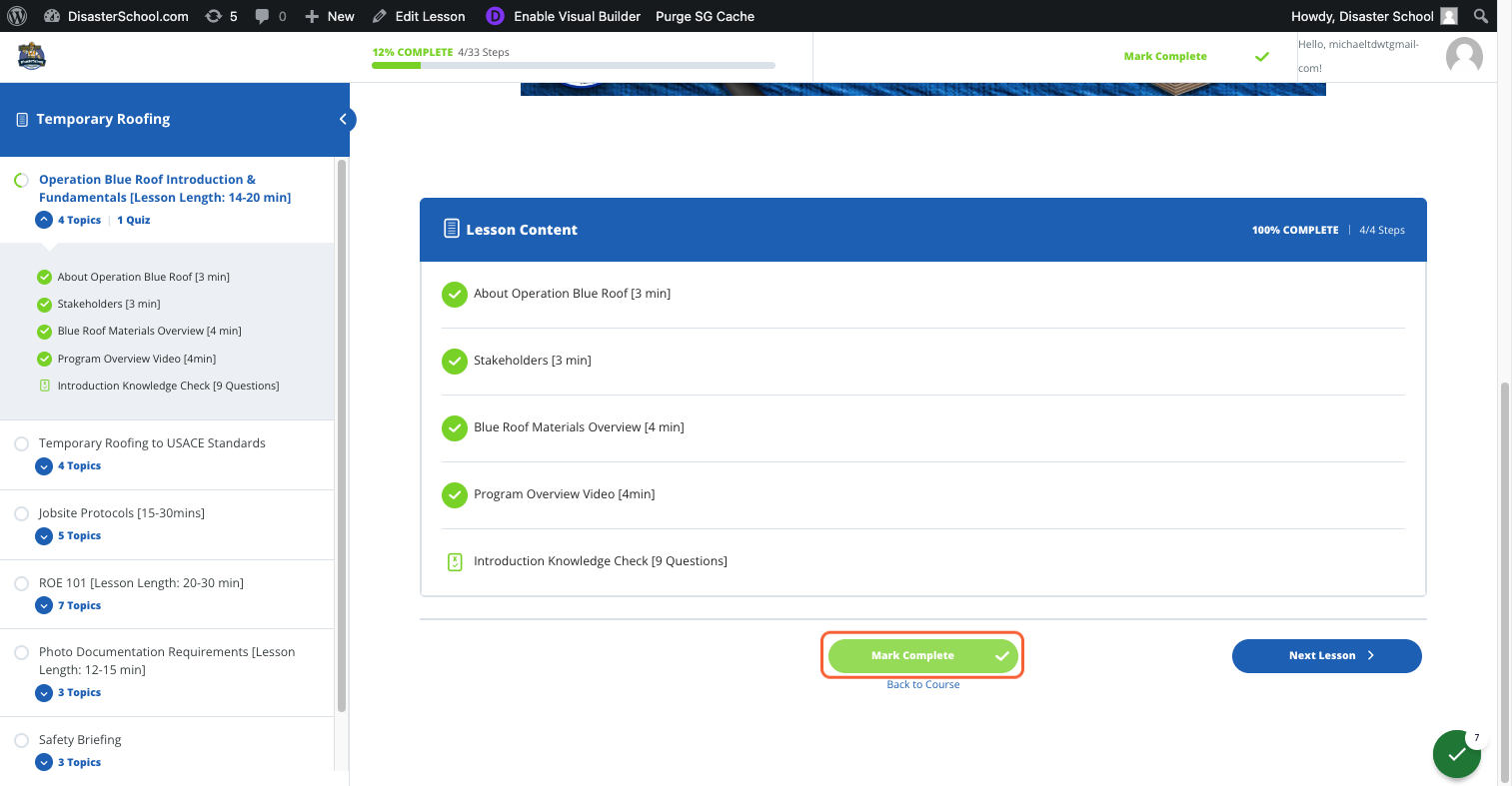
Task: Collapse the 4 Topics expander under Operation Blue Roof
Action: pyautogui.click(x=44, y=220)
